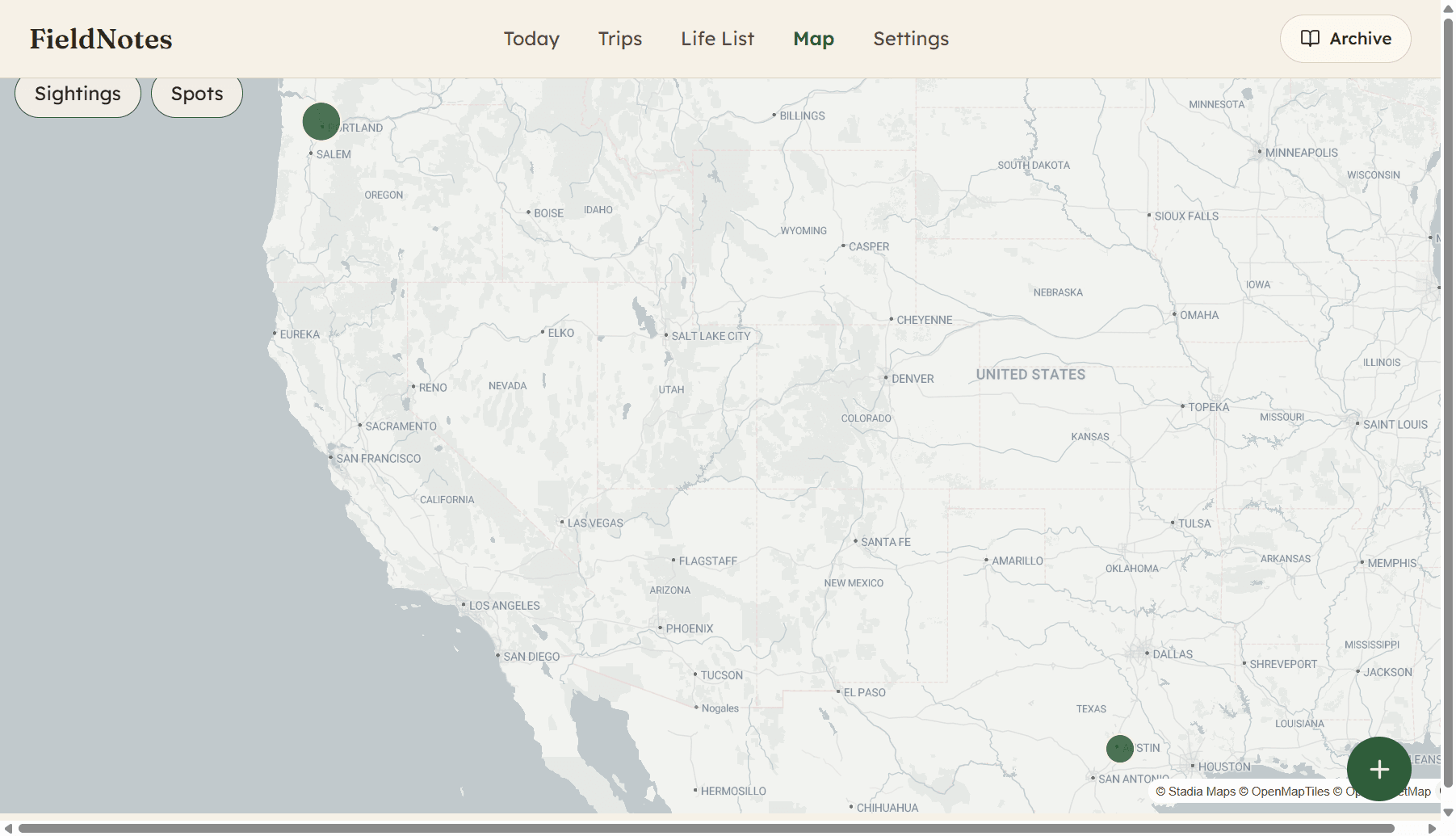Click the RENO map label

433,388
